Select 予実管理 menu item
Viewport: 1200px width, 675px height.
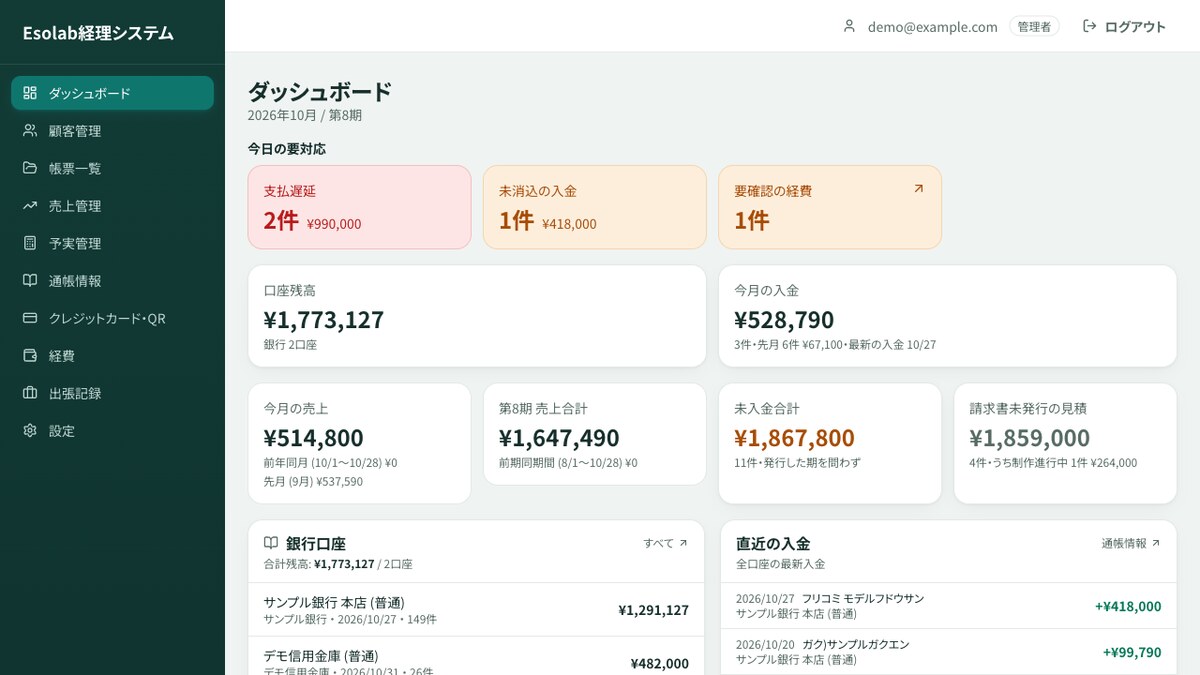(112, 243)
